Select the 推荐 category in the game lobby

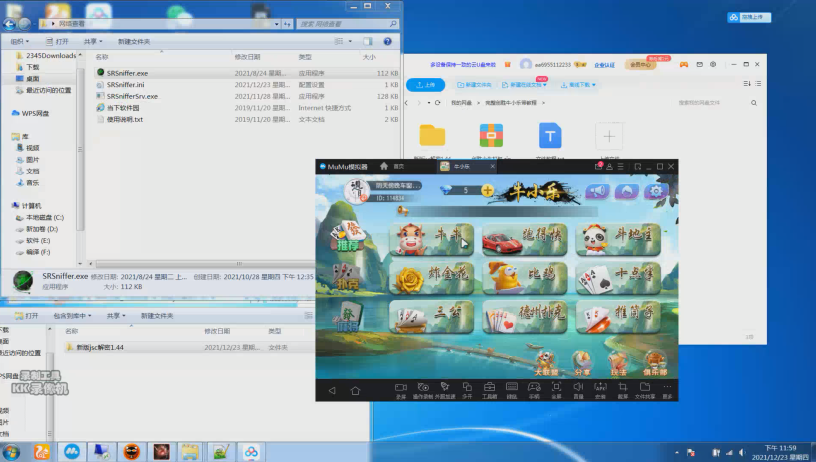coord(348,236)
